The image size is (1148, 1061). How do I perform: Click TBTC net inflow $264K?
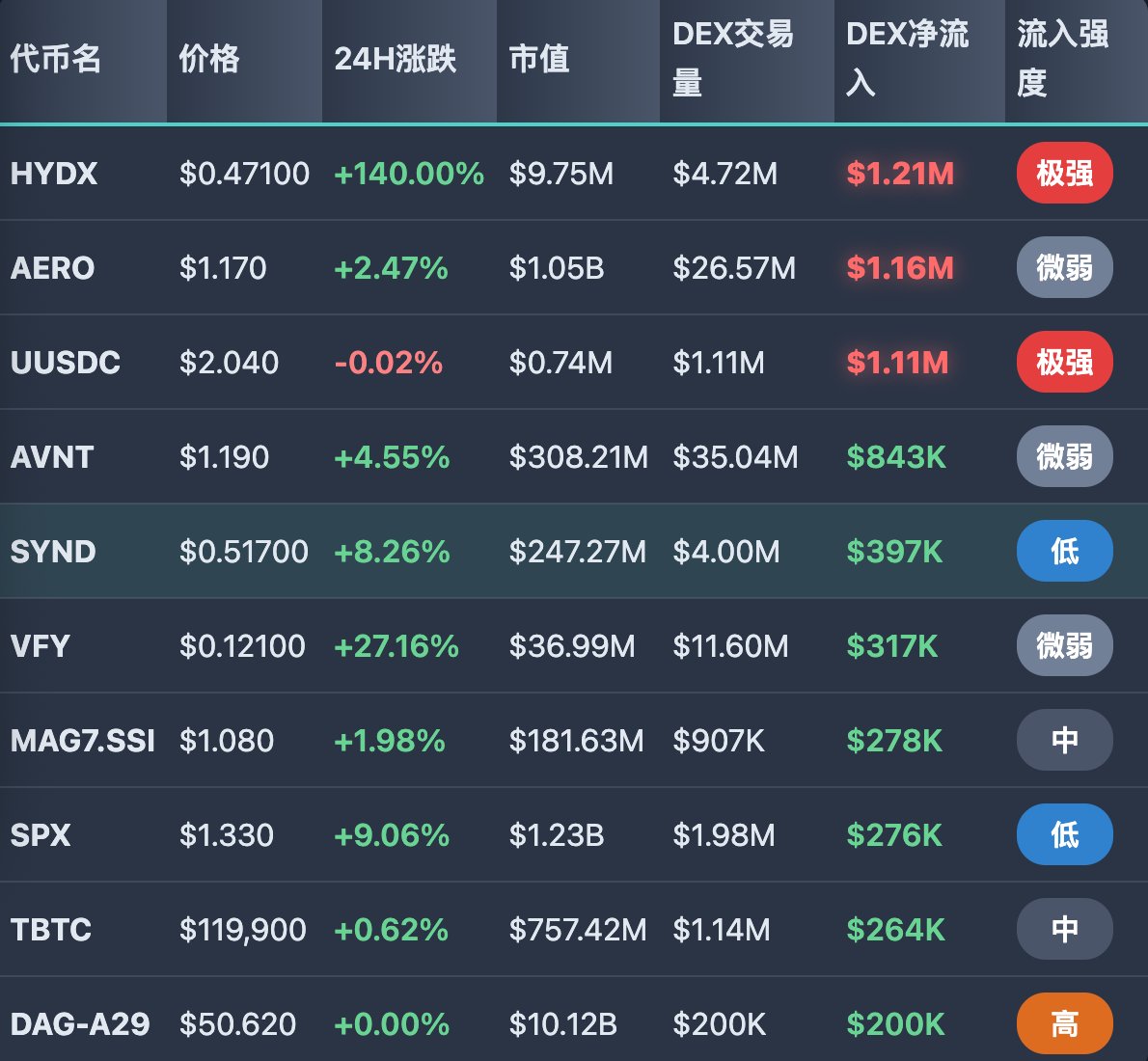pos(896,929)
